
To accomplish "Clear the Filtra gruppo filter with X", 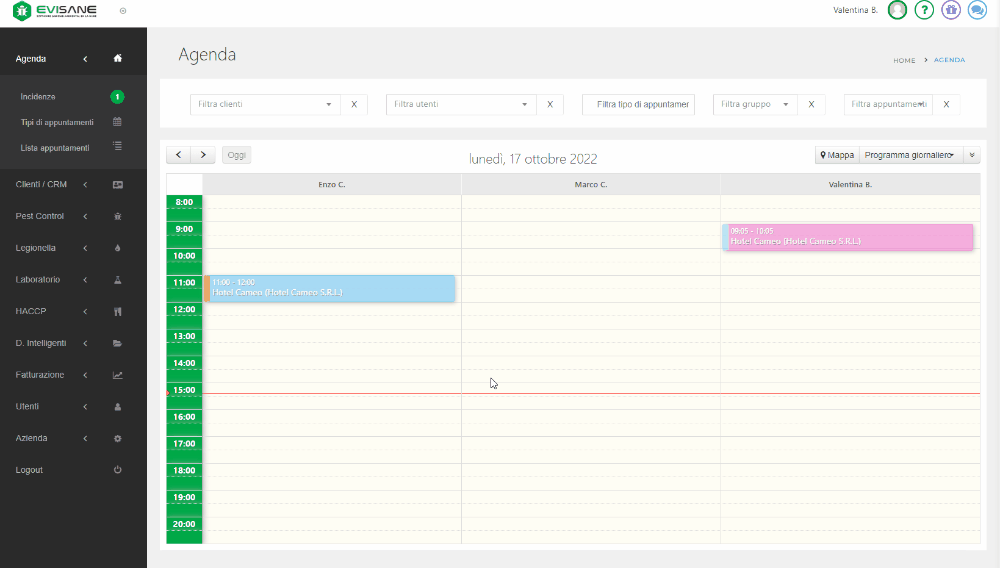I will click(x=811, y=104).
